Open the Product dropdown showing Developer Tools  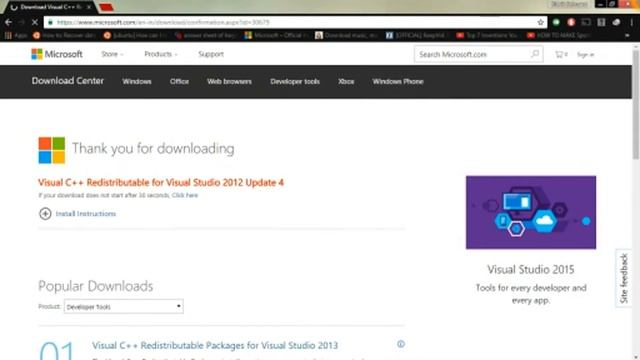[x=124, y=307]
